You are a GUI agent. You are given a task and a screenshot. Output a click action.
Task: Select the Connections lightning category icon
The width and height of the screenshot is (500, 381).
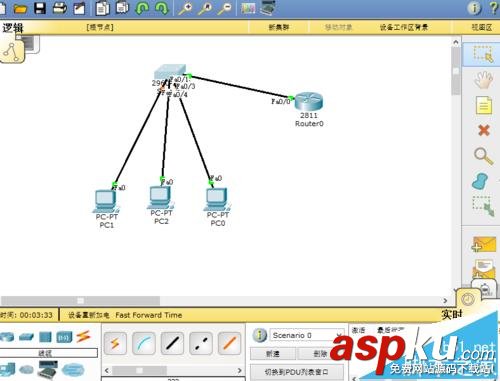tap(83, 337)
